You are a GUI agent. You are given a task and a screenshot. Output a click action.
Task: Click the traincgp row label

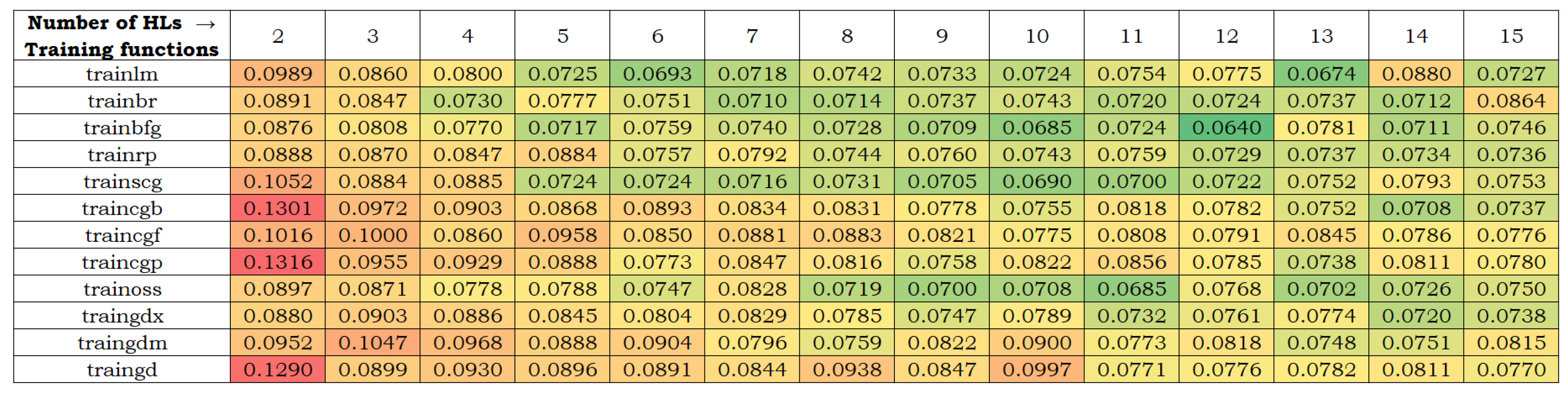[x=122, y=263]
